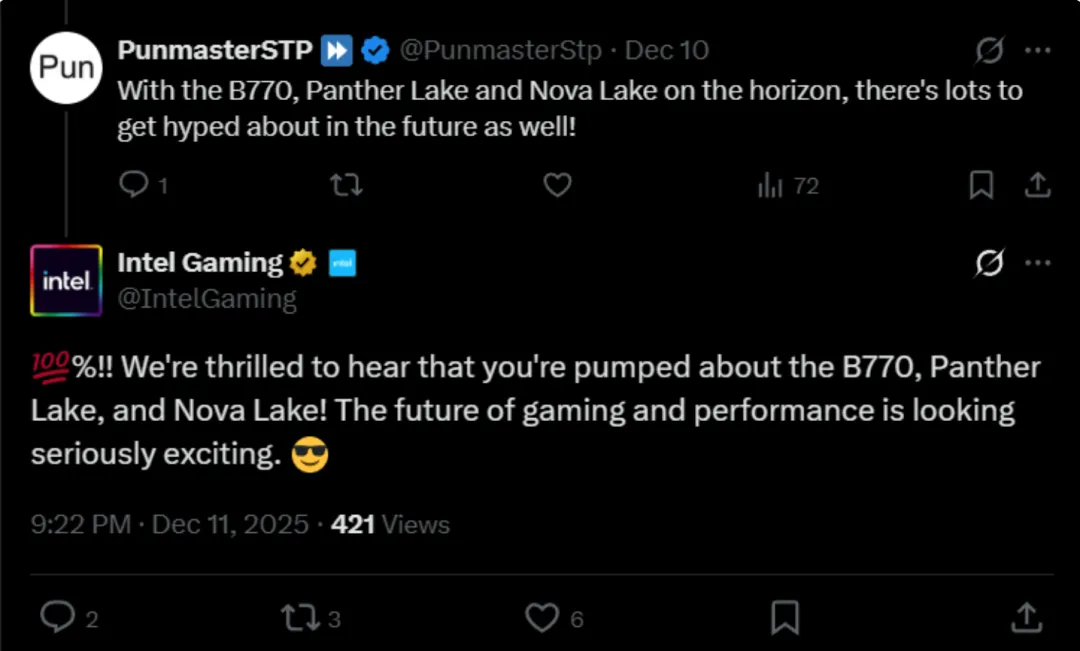This screenshot has height=651, width=1080.
Task: Click the Intel affiliation badge
Action: tap(343, 264)
